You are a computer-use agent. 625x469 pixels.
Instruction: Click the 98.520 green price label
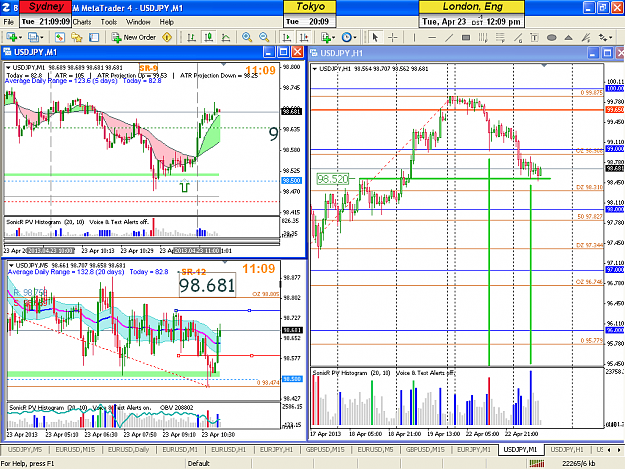coord(332,179)
